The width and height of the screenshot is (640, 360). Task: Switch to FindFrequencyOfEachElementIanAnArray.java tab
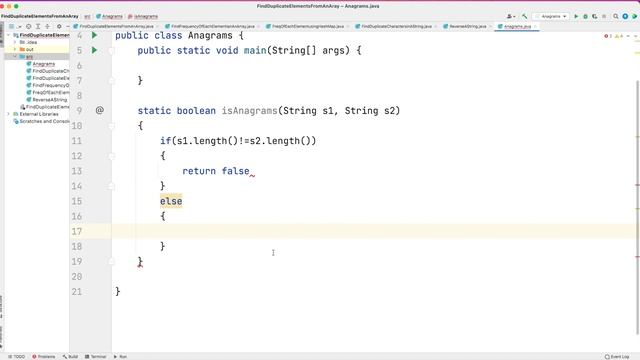[x=213, y=26]
